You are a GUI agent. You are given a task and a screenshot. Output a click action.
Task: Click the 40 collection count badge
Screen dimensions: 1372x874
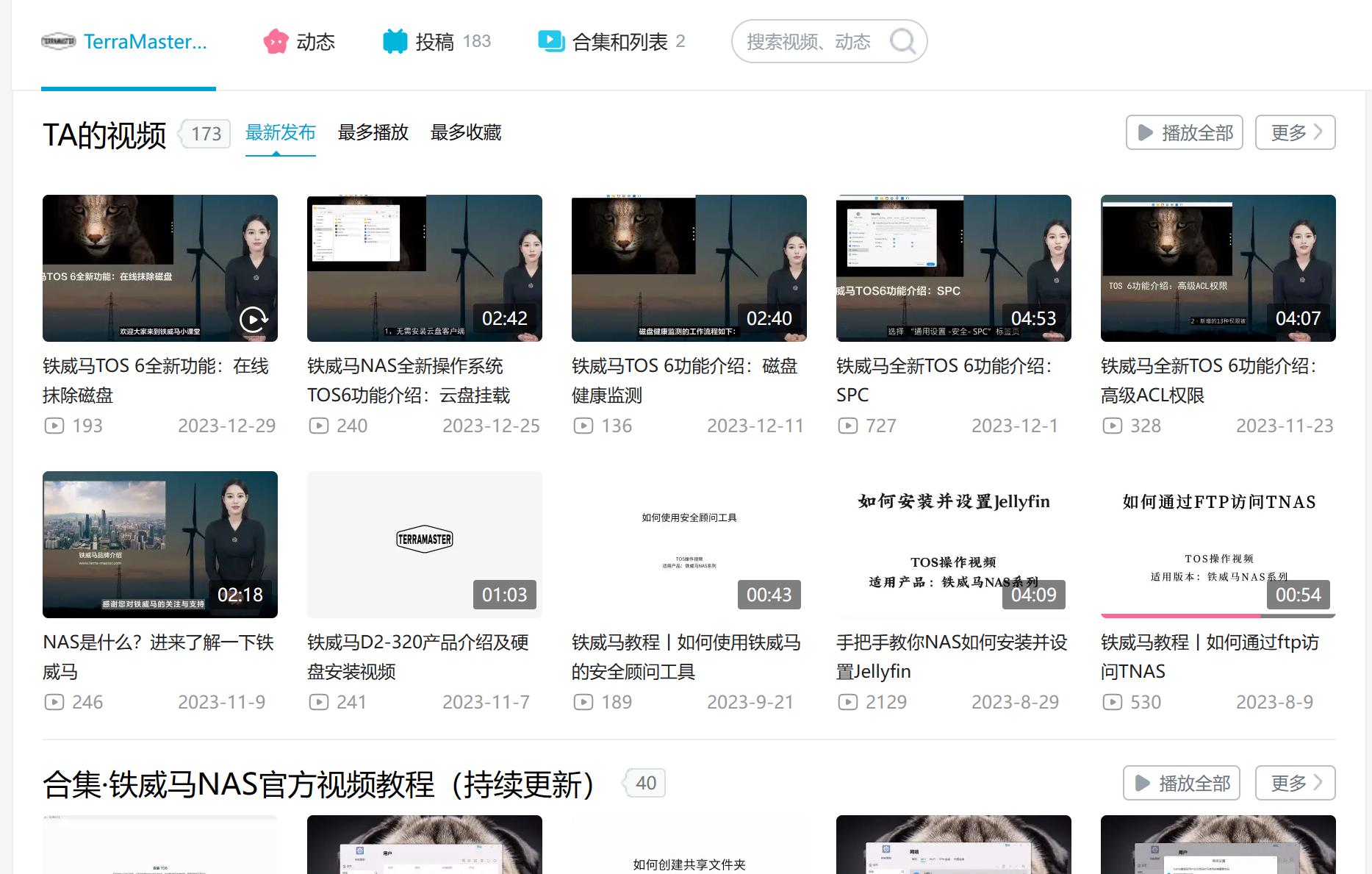tap(645, 783)
